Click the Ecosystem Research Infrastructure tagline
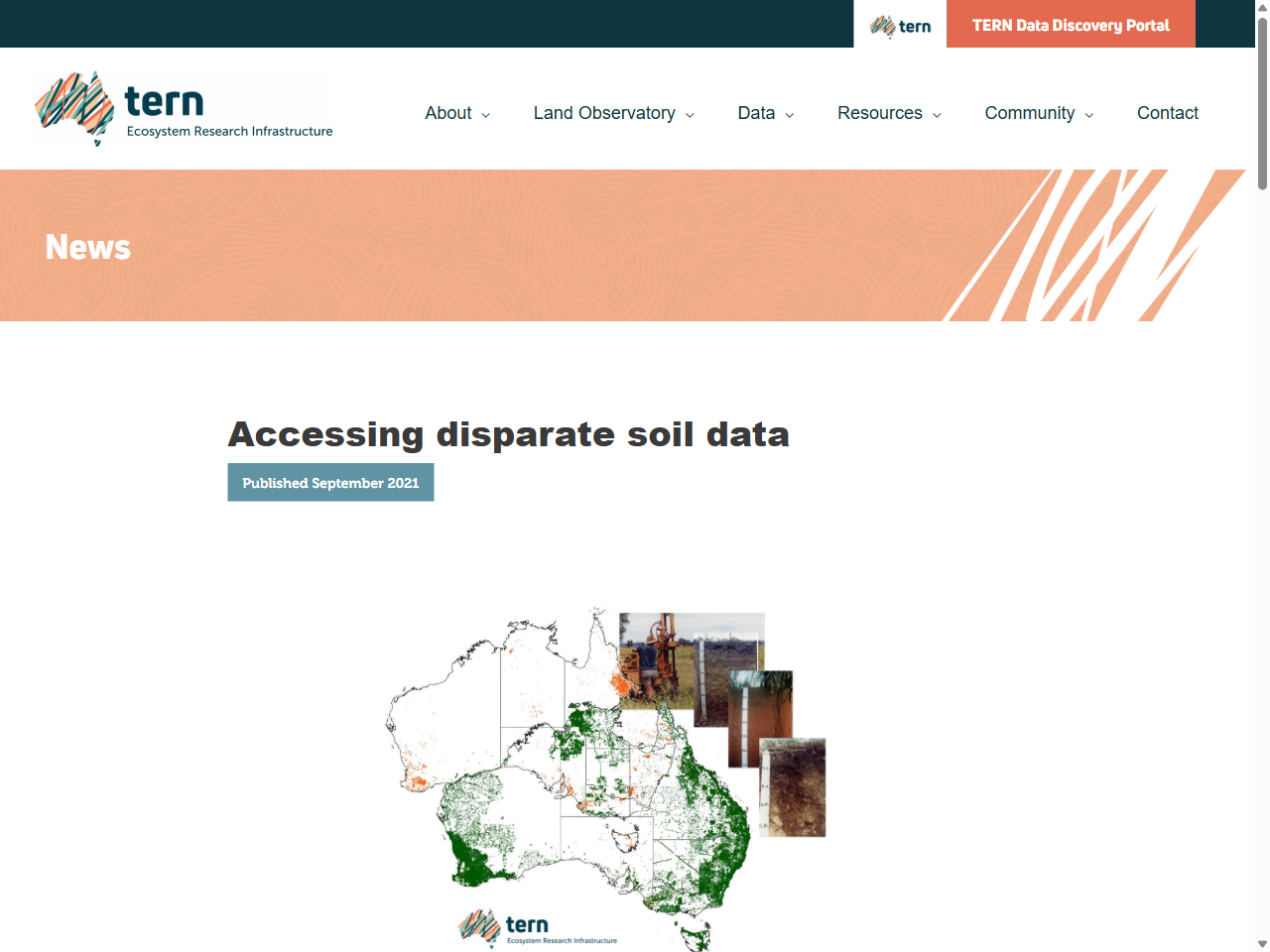This screenshot has width=1270, height=952. point(230,131)
